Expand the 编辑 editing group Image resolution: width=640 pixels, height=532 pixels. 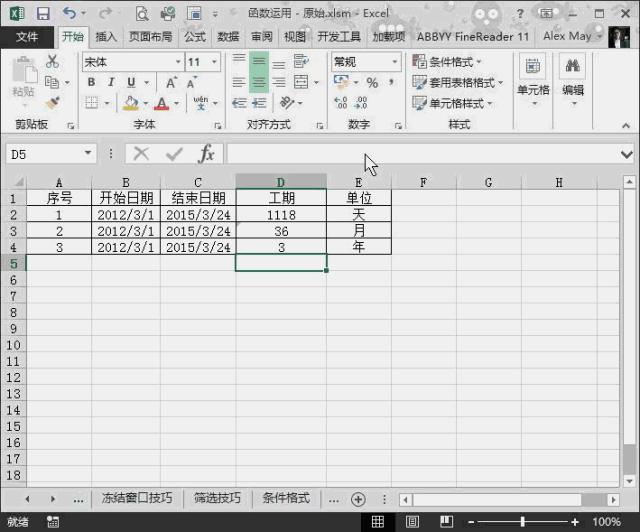click(x=573, y=81)
